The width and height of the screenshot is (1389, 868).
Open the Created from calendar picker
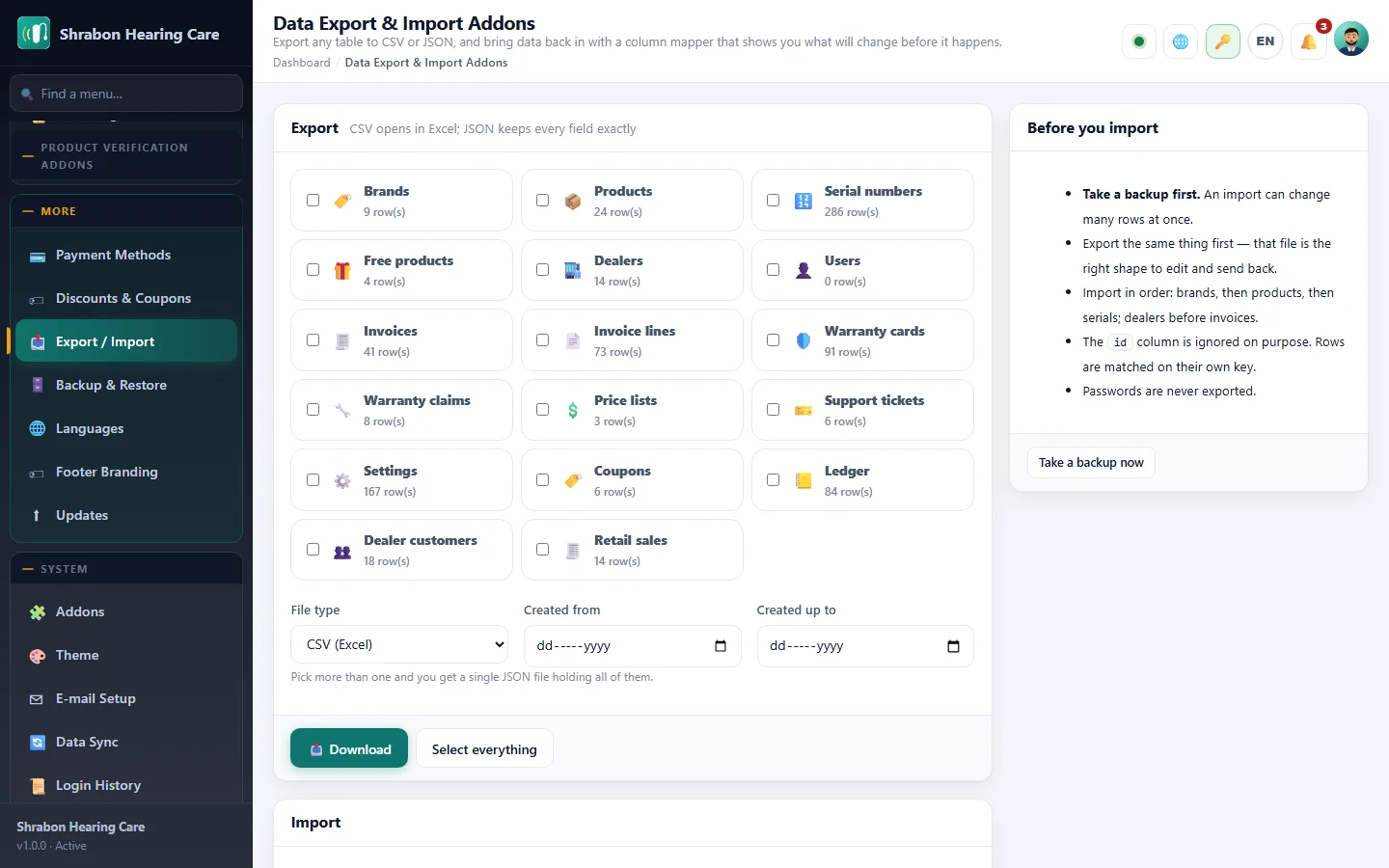(721, 646)
